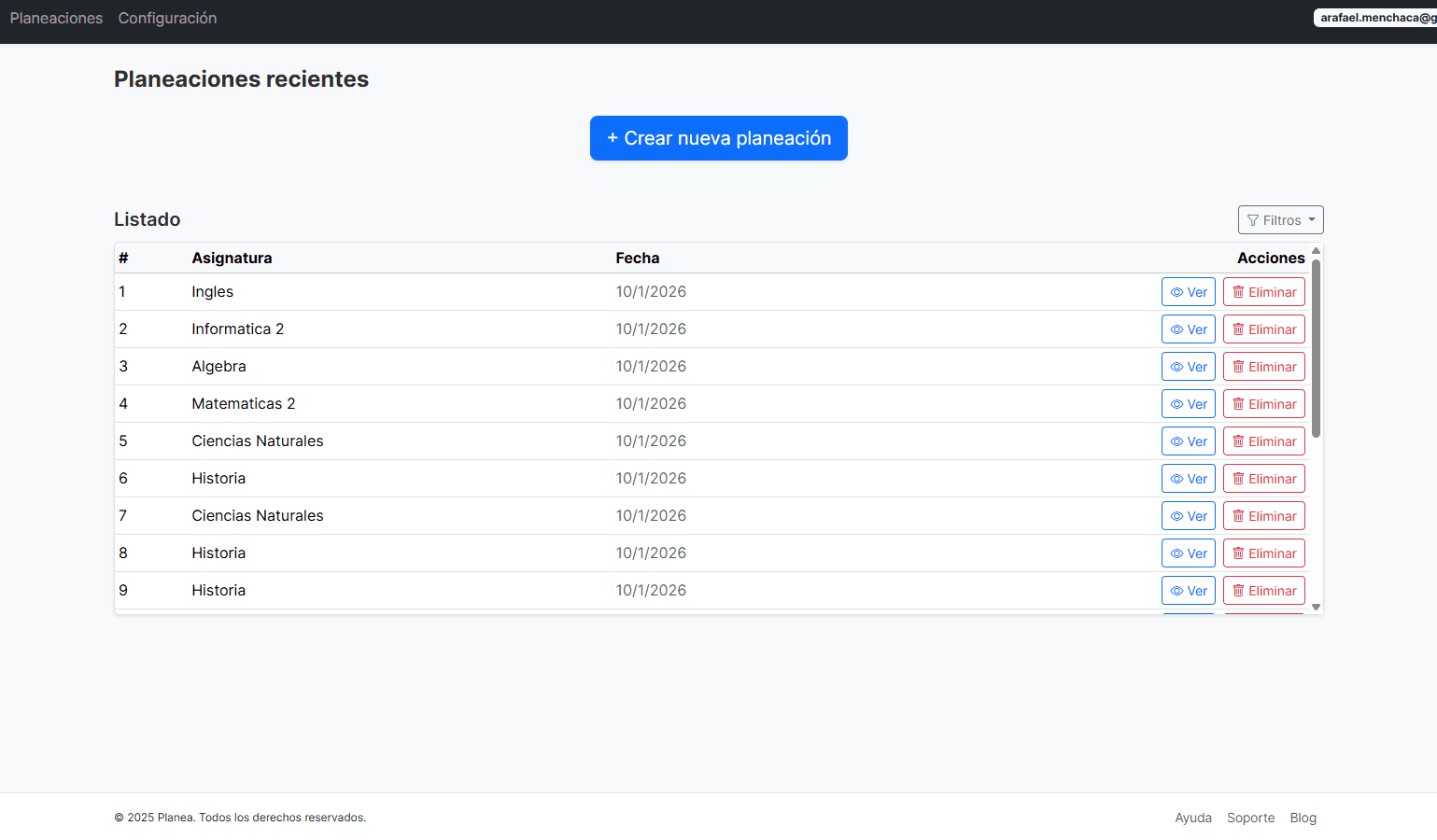Click the trash icon for Matematicas 2 row
This screenshot has height=840, width=1437.
click(1239, 403)
